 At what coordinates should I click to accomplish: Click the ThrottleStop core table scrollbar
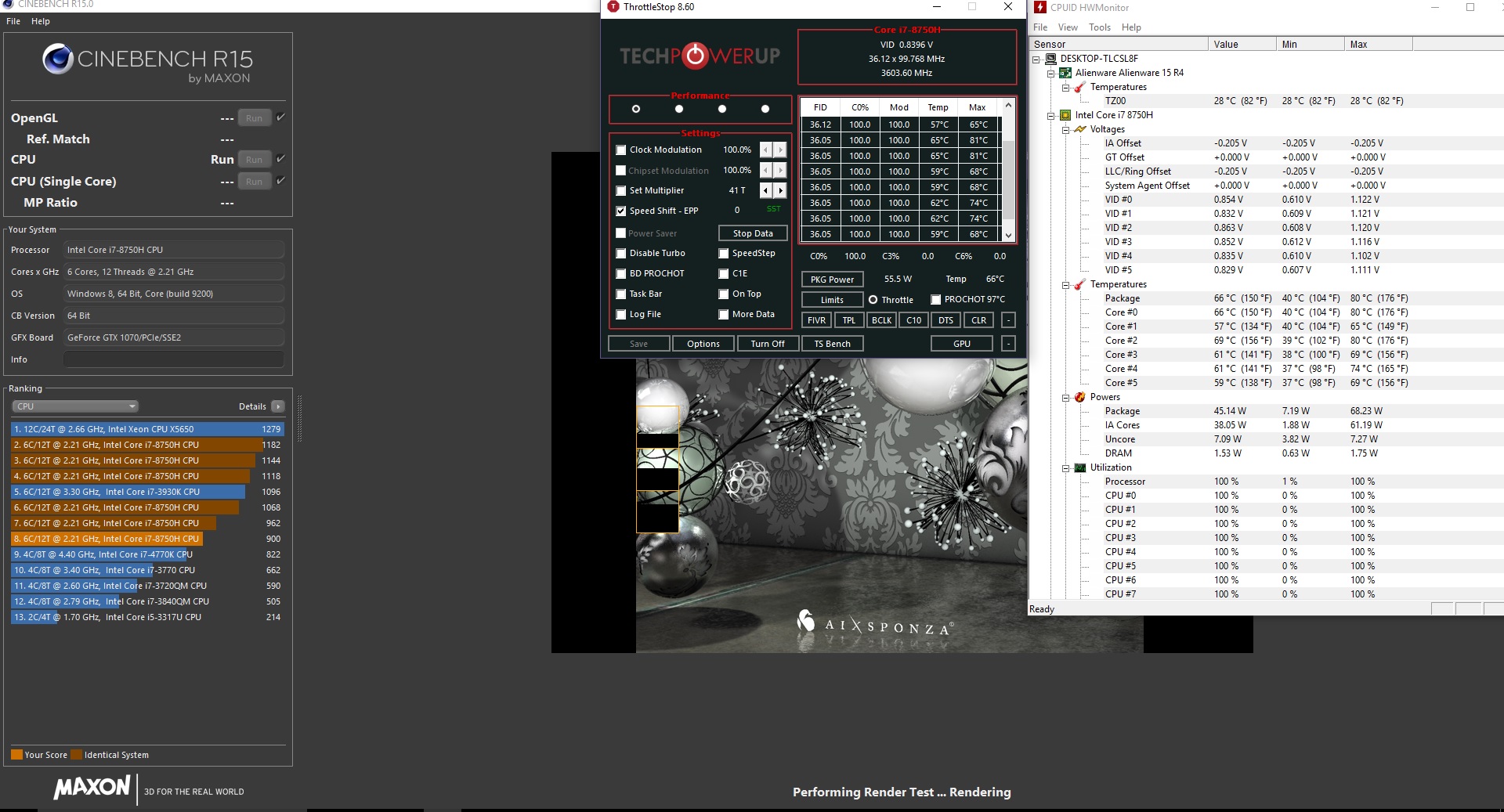(1008, 170)
